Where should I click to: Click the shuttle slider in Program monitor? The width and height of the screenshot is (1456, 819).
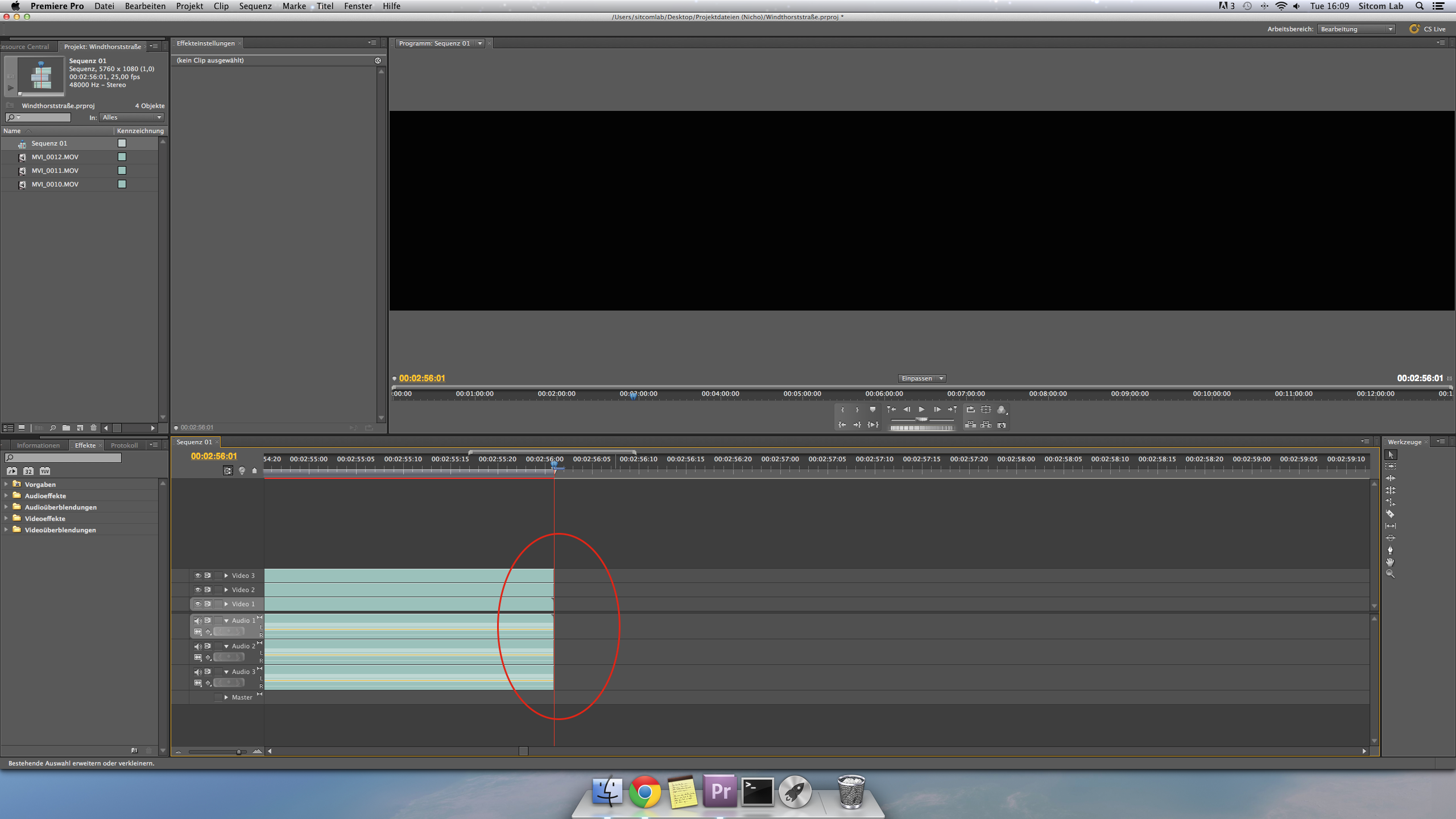pos(921,420)
